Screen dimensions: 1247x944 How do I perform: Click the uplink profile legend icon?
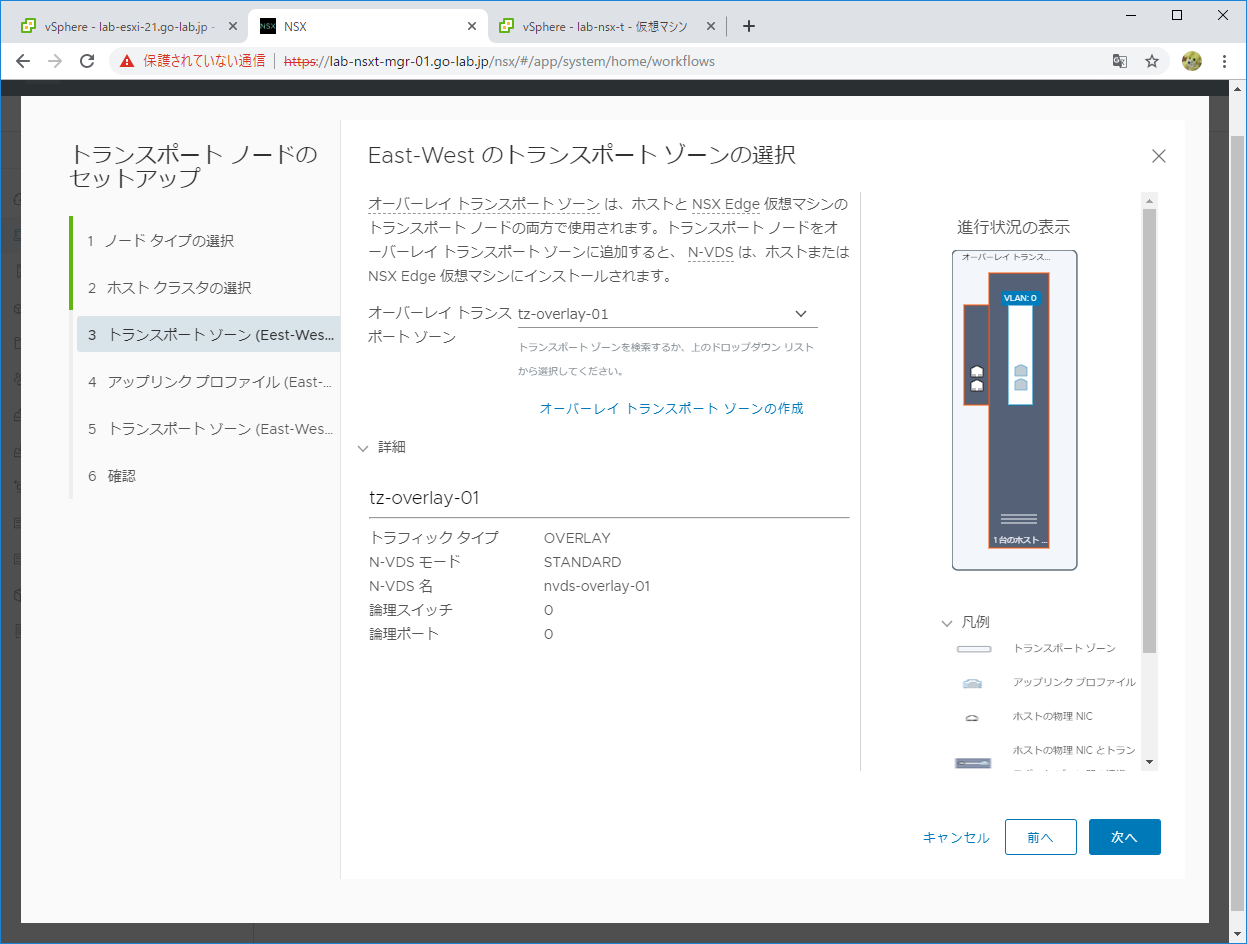[973, 683]
